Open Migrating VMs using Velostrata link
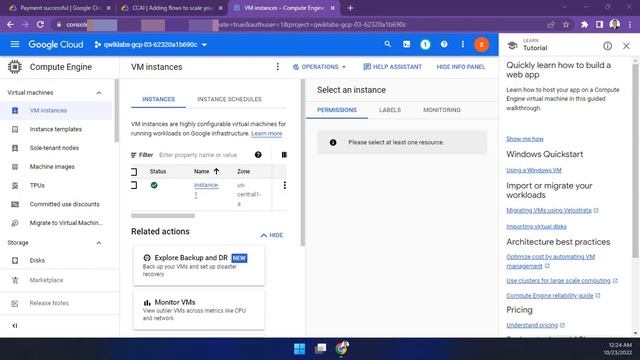The height and width of the screenshot is (360, 640). click(x=549, y=210)
